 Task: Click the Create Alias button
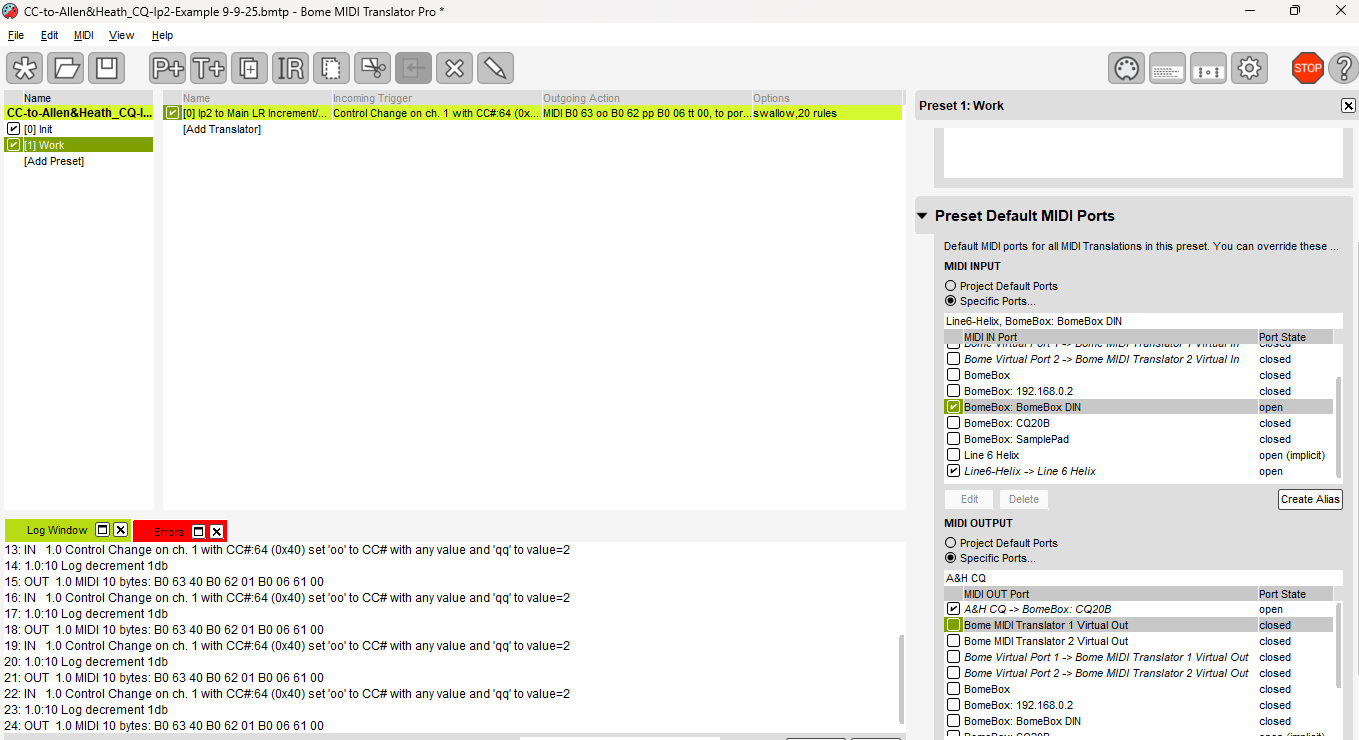(1310, 499)
